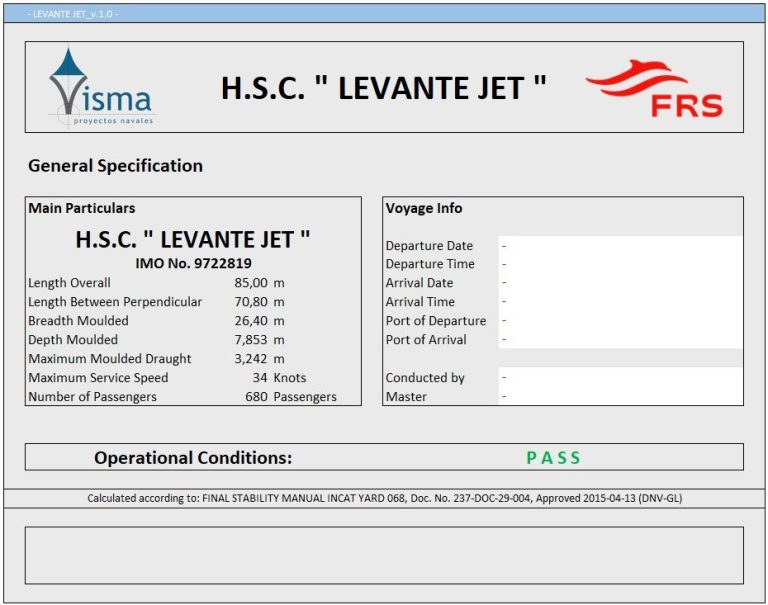Image resolution: width=768 pixels, height=605 pixels.
Task: Click the Maximum Moulded Draught value 3,242
Action: click(x=251, y=359)
